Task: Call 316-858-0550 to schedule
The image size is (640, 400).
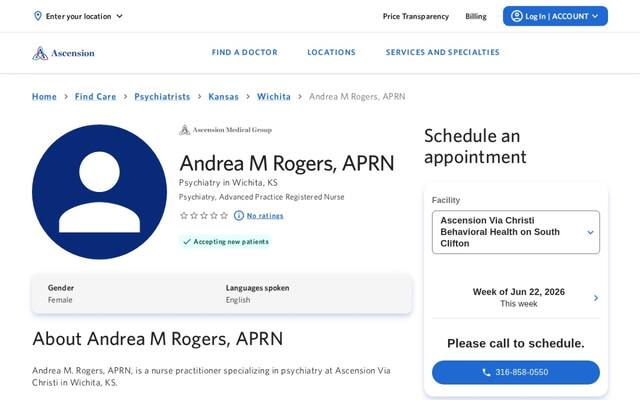Action: click(x=516, y=372)
